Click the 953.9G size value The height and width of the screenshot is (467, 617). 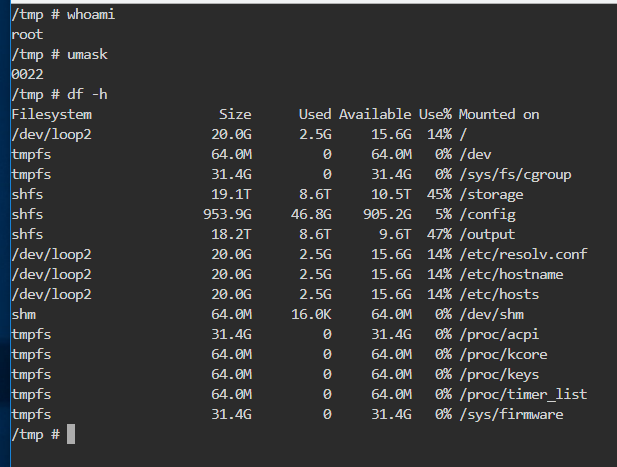click(227, 214)
